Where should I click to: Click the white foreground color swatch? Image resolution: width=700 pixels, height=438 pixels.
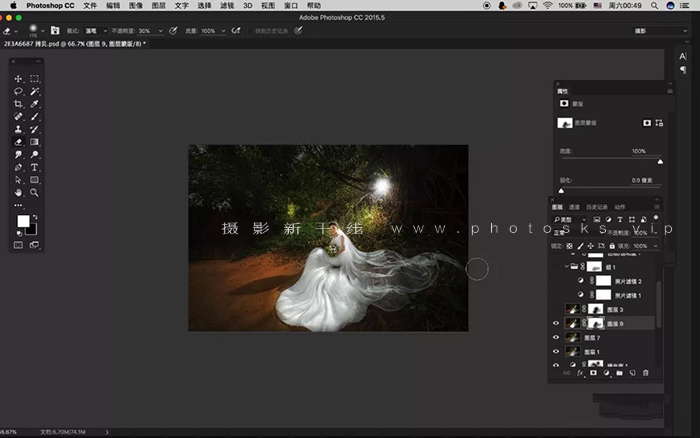23,221
